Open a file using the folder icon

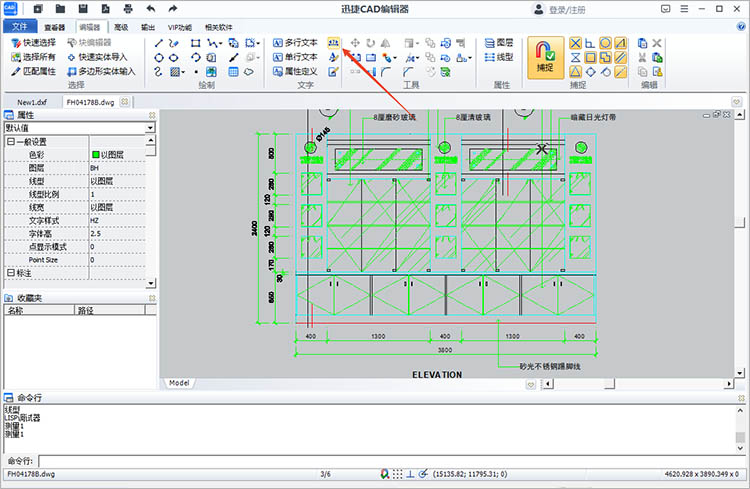[x=60, y=9]
